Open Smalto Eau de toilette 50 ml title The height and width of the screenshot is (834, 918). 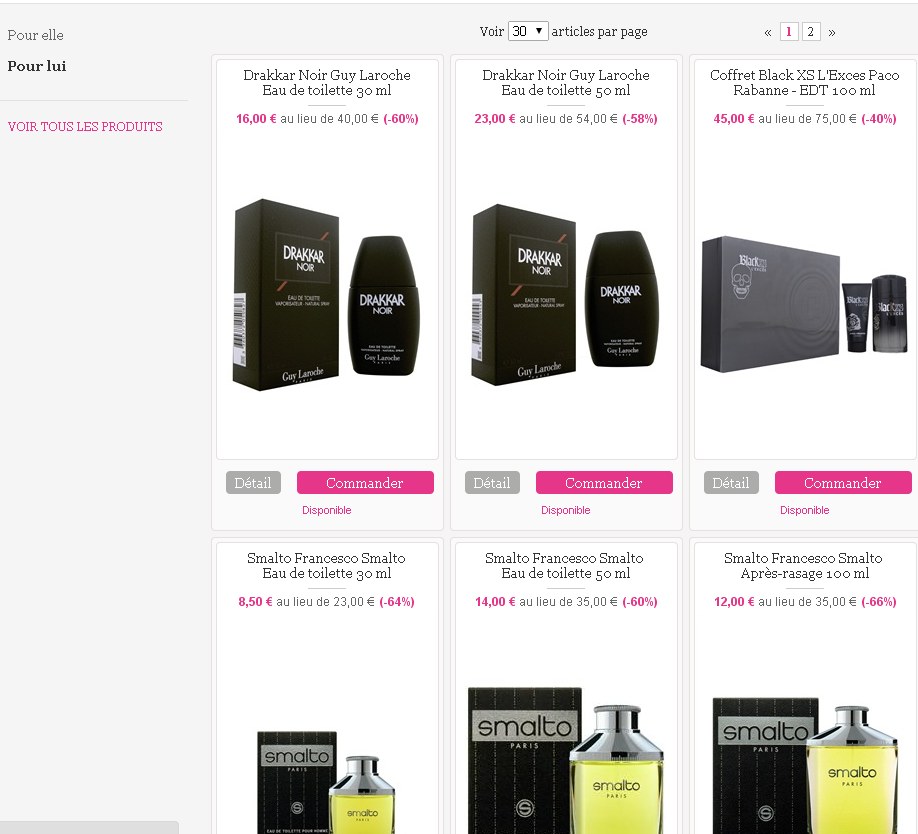click(x=565, y=565)
